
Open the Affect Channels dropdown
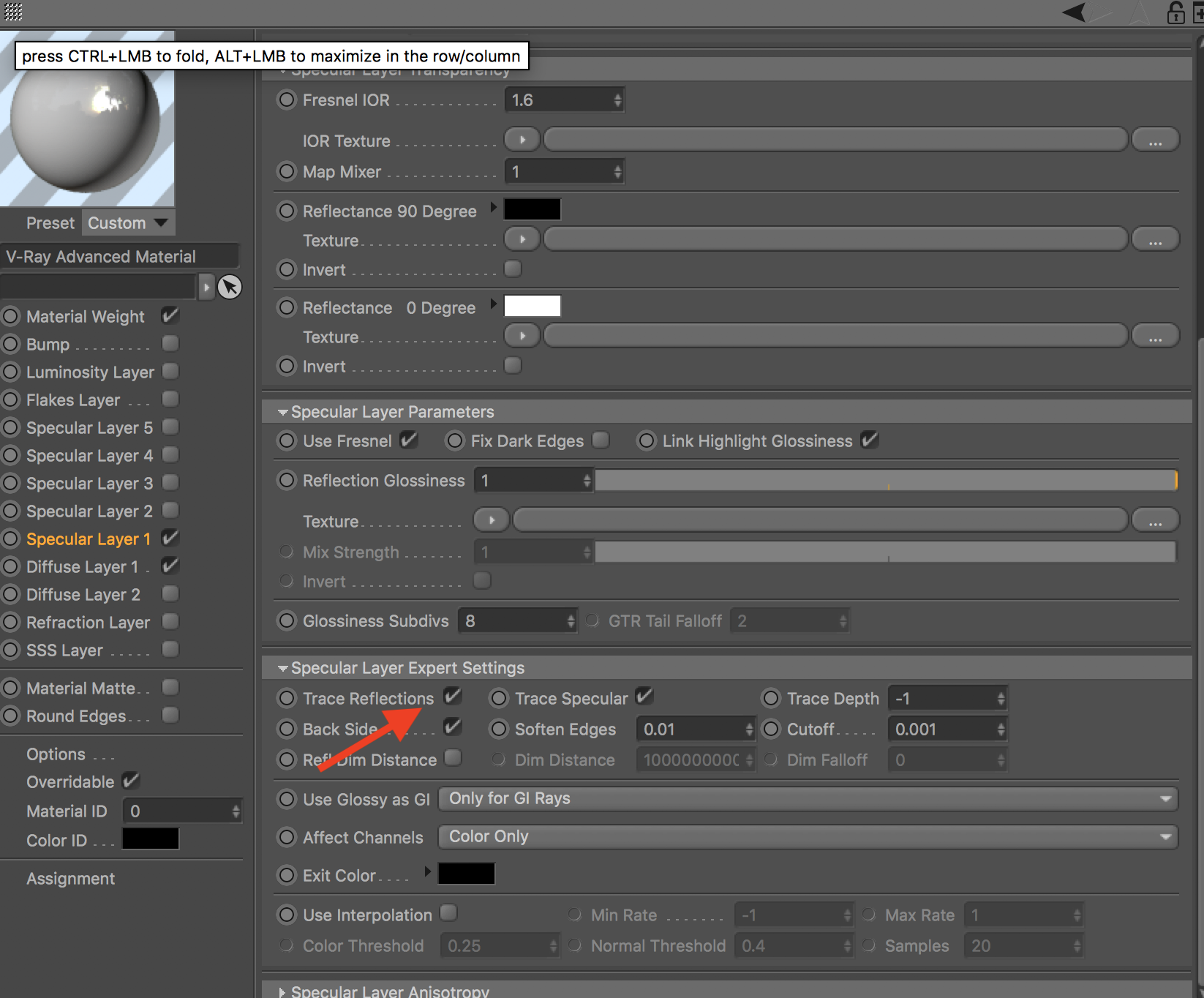808,837
